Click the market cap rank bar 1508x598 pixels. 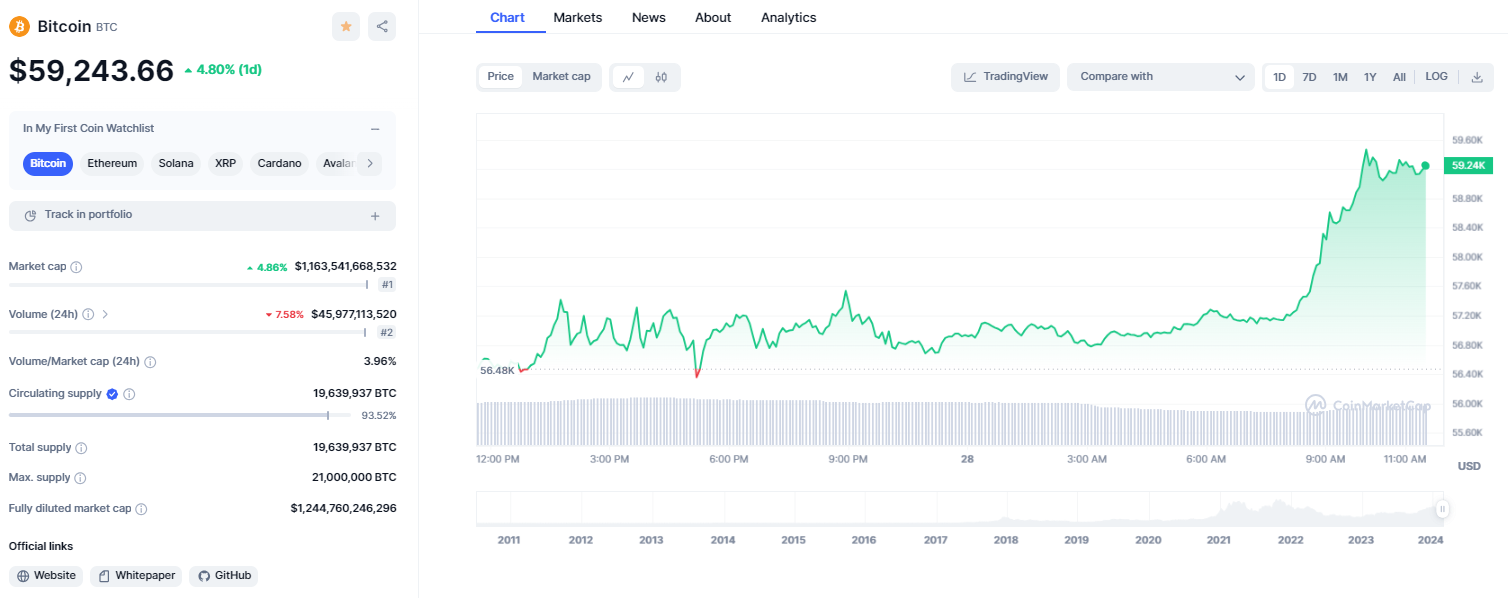pos(188,285)
